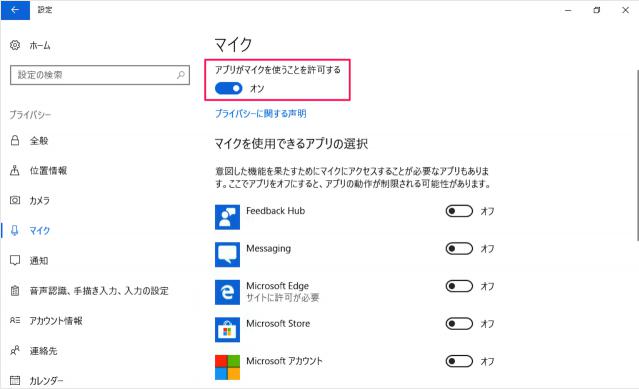Open the 連絡先 section
Image resolution: width=639 pixels, height=389 pixels.
point(43,351)
